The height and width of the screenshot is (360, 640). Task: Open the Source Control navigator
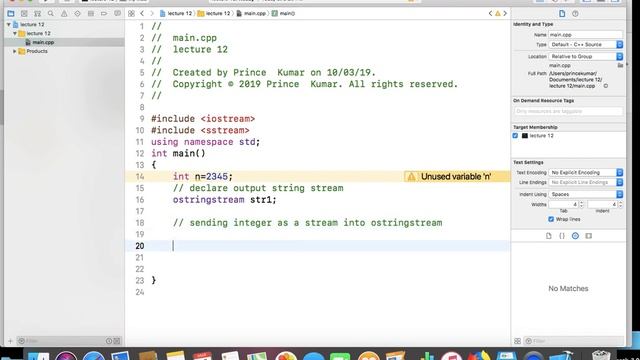tap(24, 13)
